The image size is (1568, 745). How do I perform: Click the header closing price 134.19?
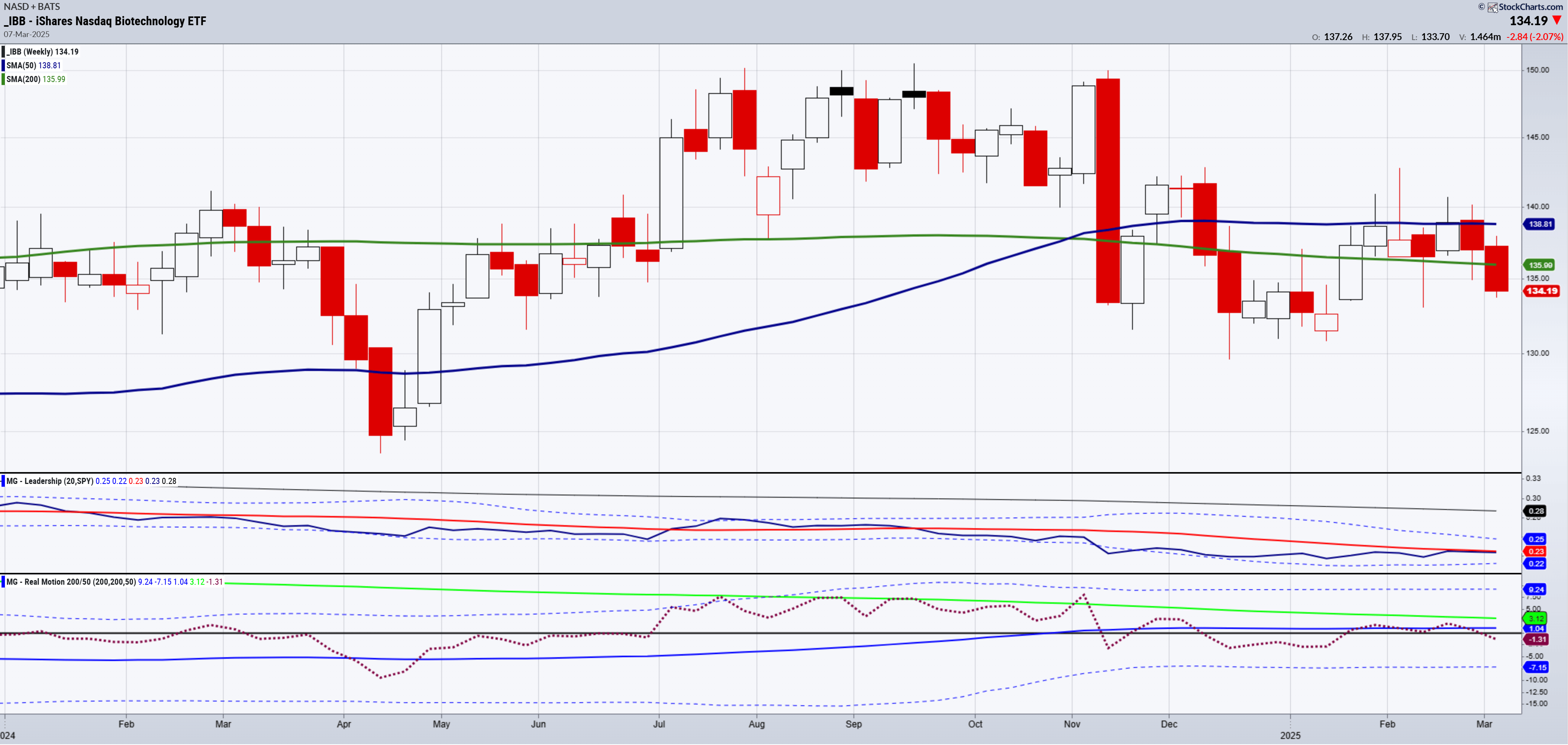click(x=1528, y=21)
